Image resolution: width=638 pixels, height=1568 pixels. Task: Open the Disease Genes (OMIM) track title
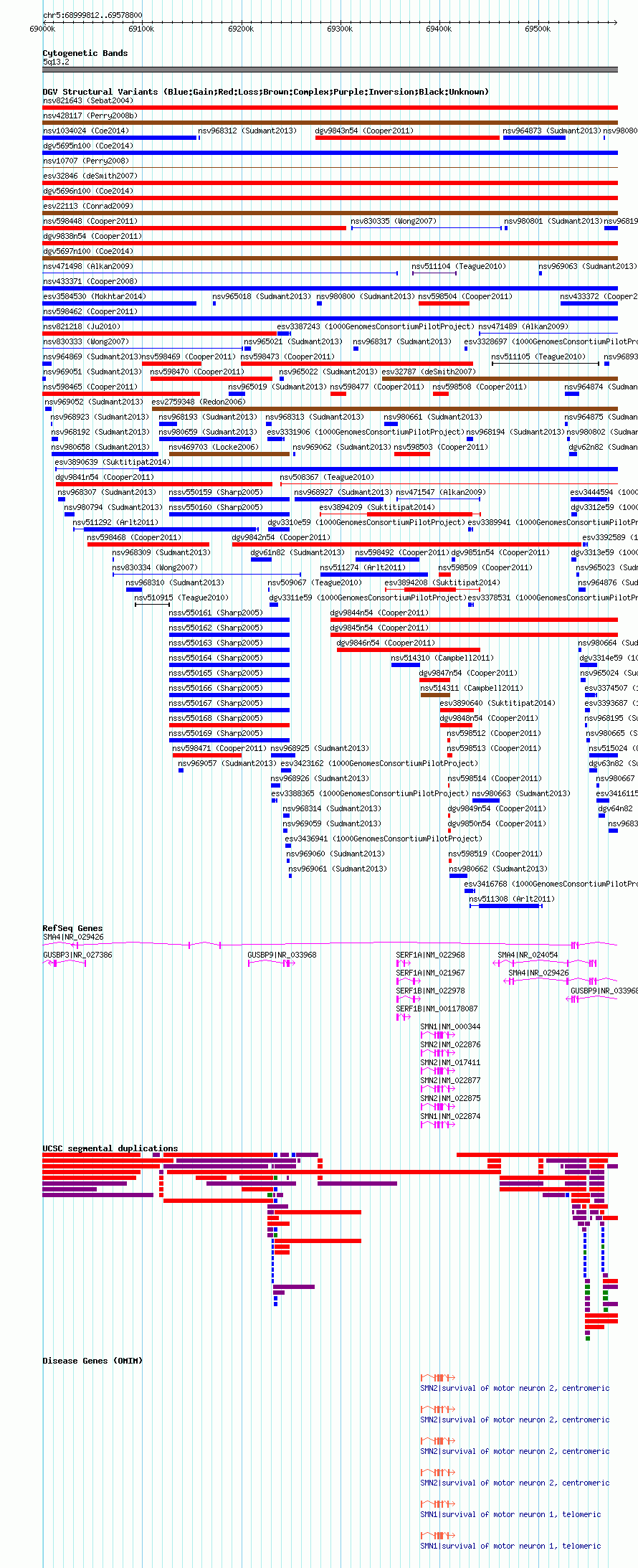(x=92, y=1361)
